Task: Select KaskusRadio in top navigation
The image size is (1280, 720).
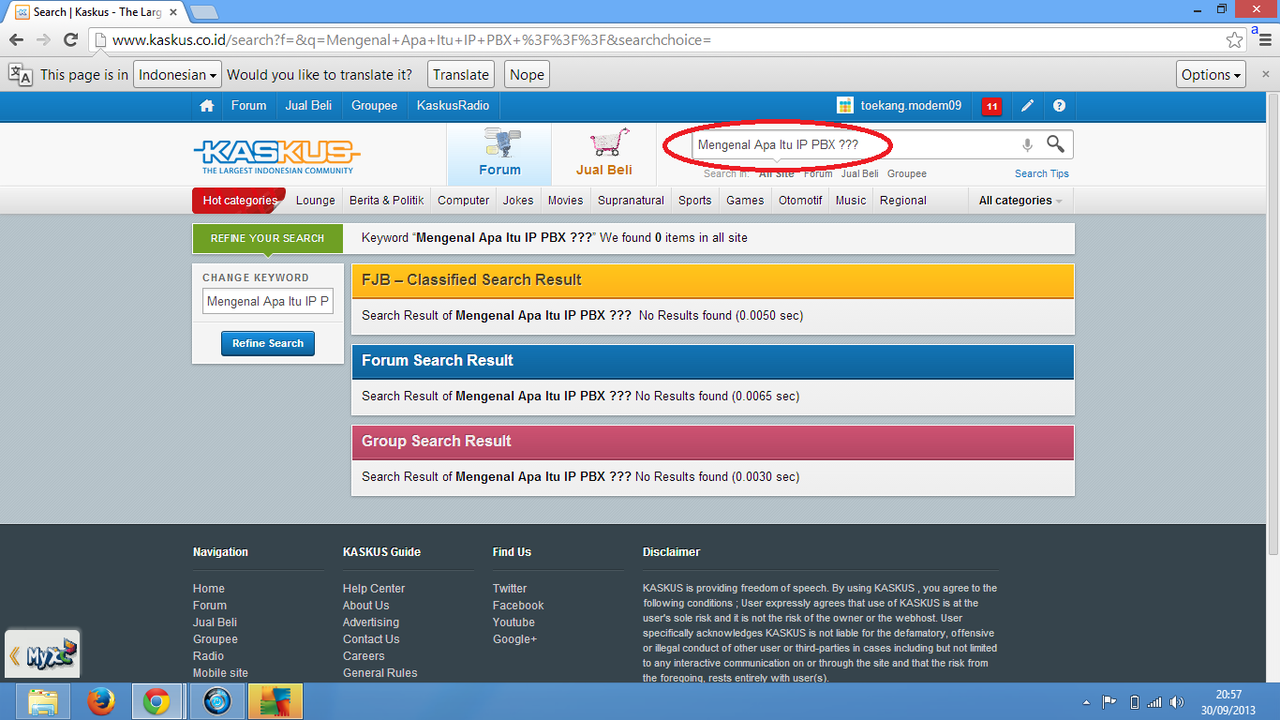Action: click(453, 106)
